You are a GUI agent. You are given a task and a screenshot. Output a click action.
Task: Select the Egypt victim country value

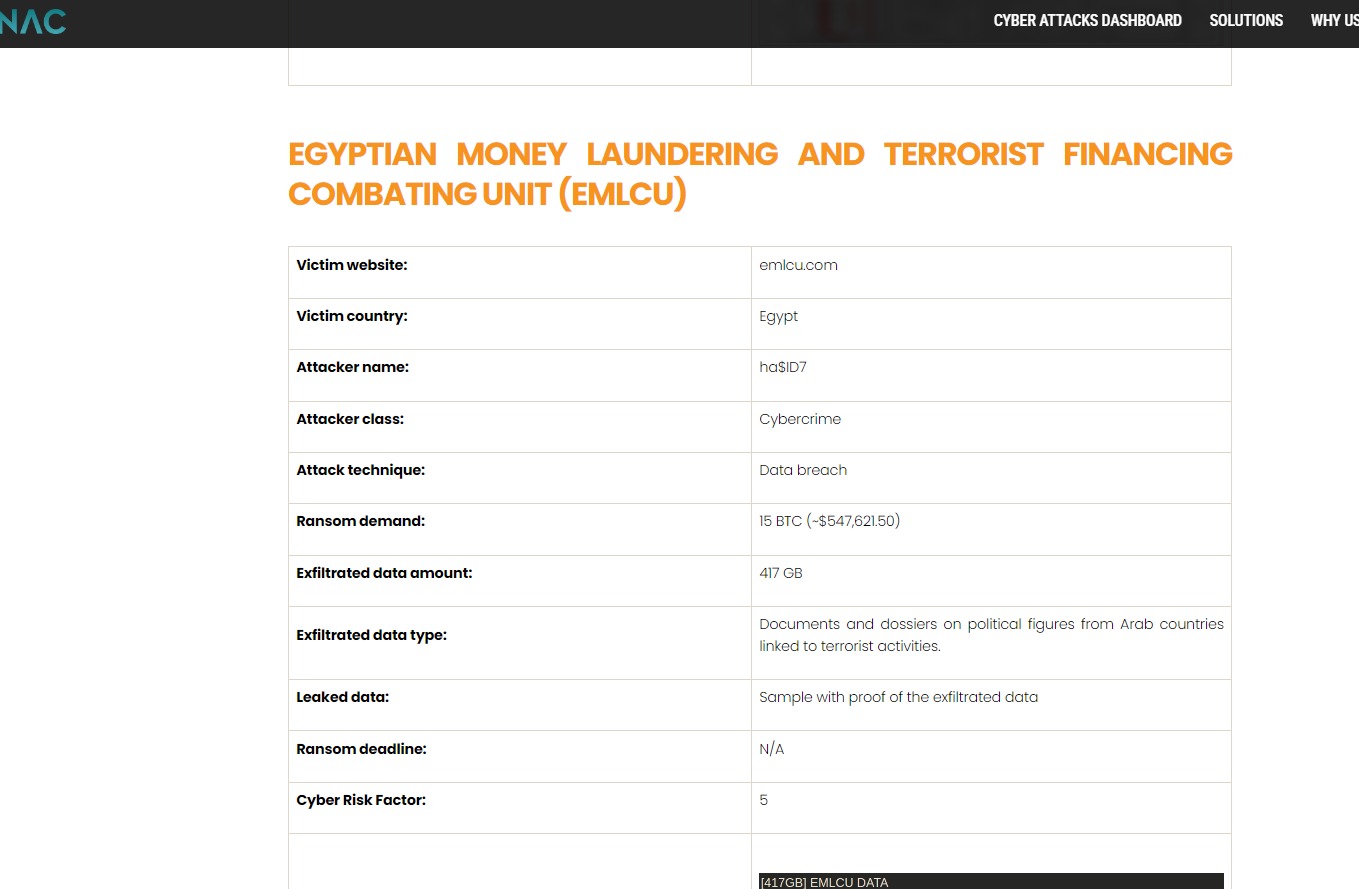point(778,316)
